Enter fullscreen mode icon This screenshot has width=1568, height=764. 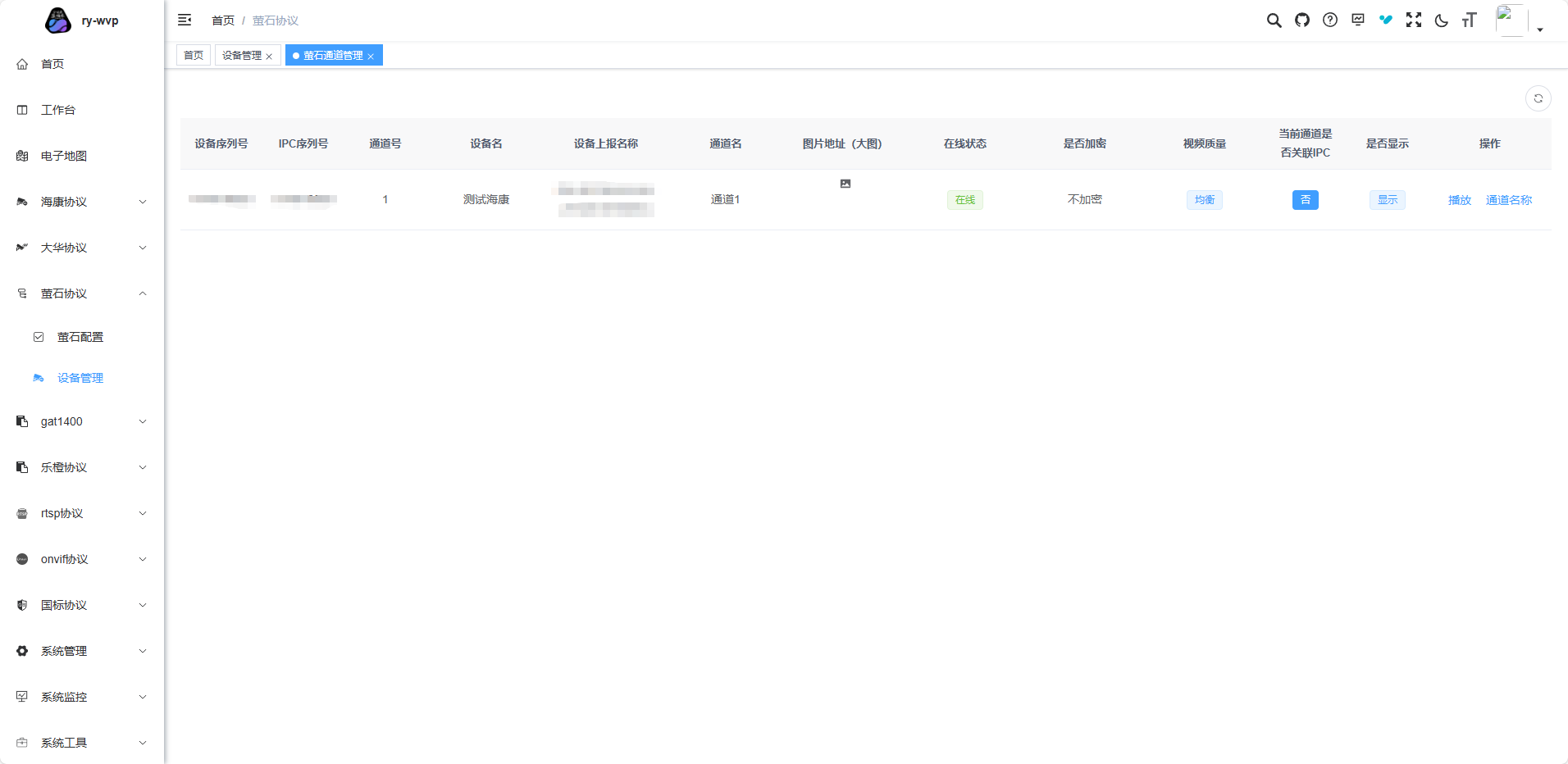coord(1414,20)
